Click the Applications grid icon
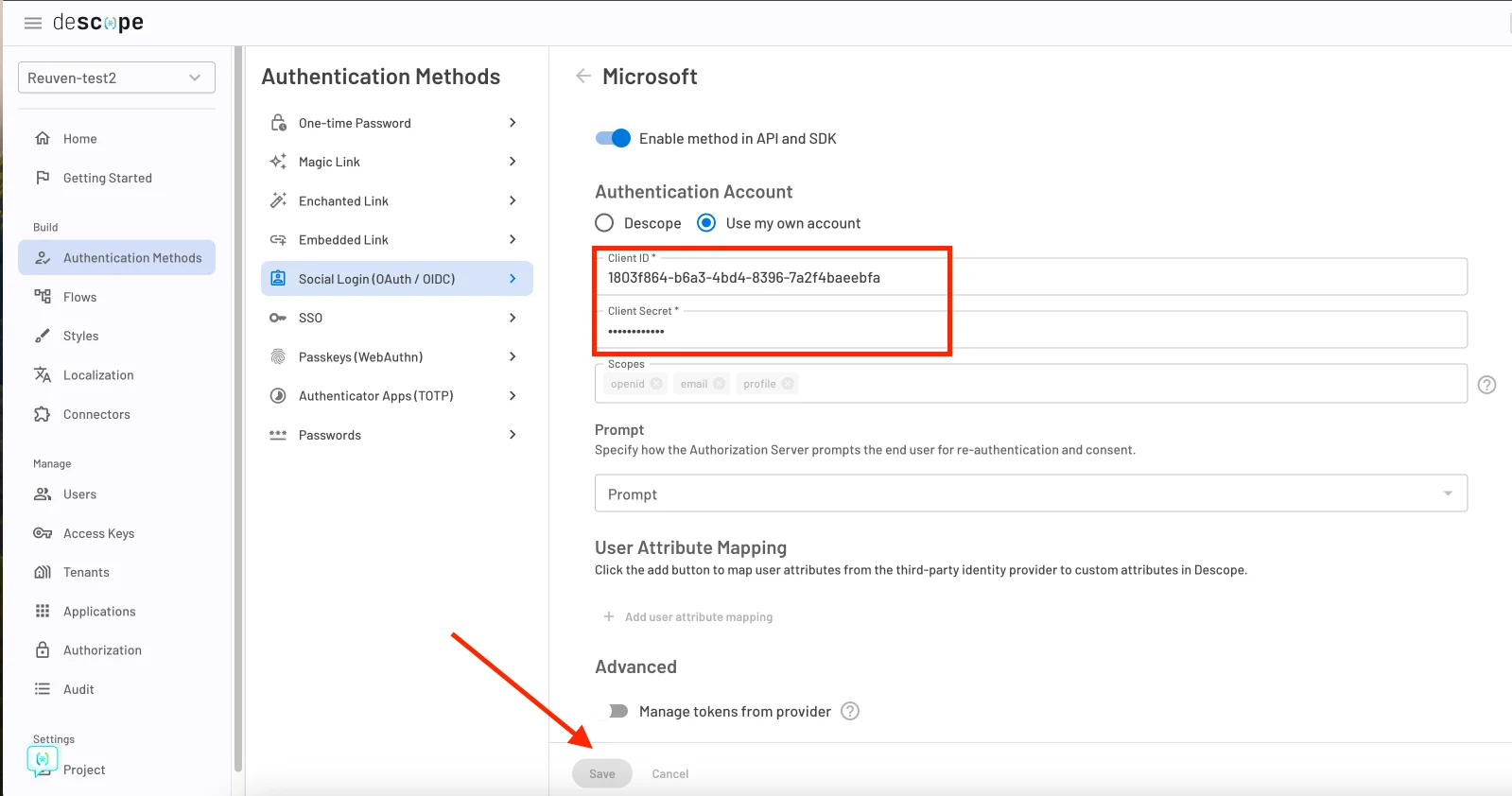The image size is (1512, 796). 43,611
